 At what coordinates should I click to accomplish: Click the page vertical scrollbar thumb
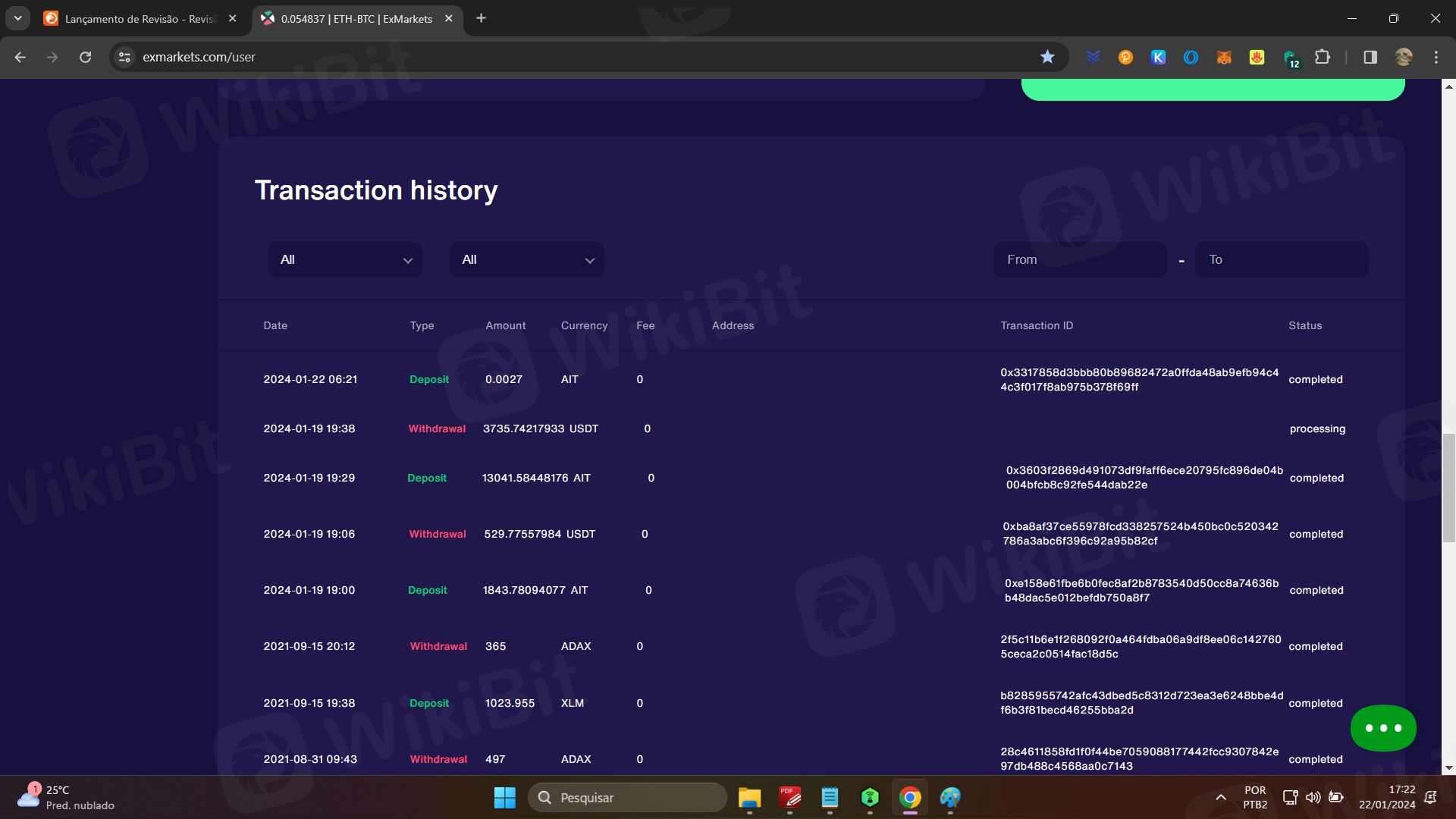1448,488
